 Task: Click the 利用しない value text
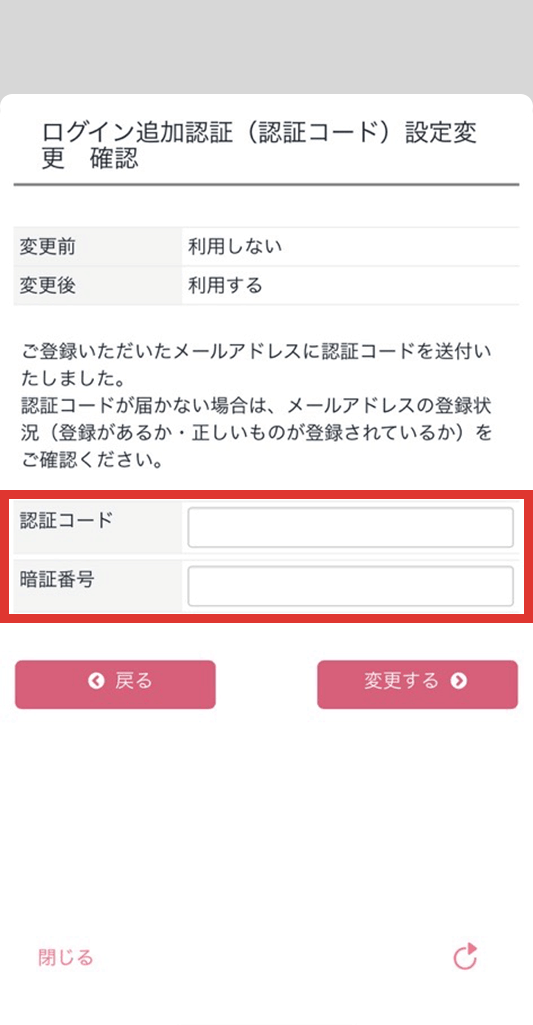[234, 246]
